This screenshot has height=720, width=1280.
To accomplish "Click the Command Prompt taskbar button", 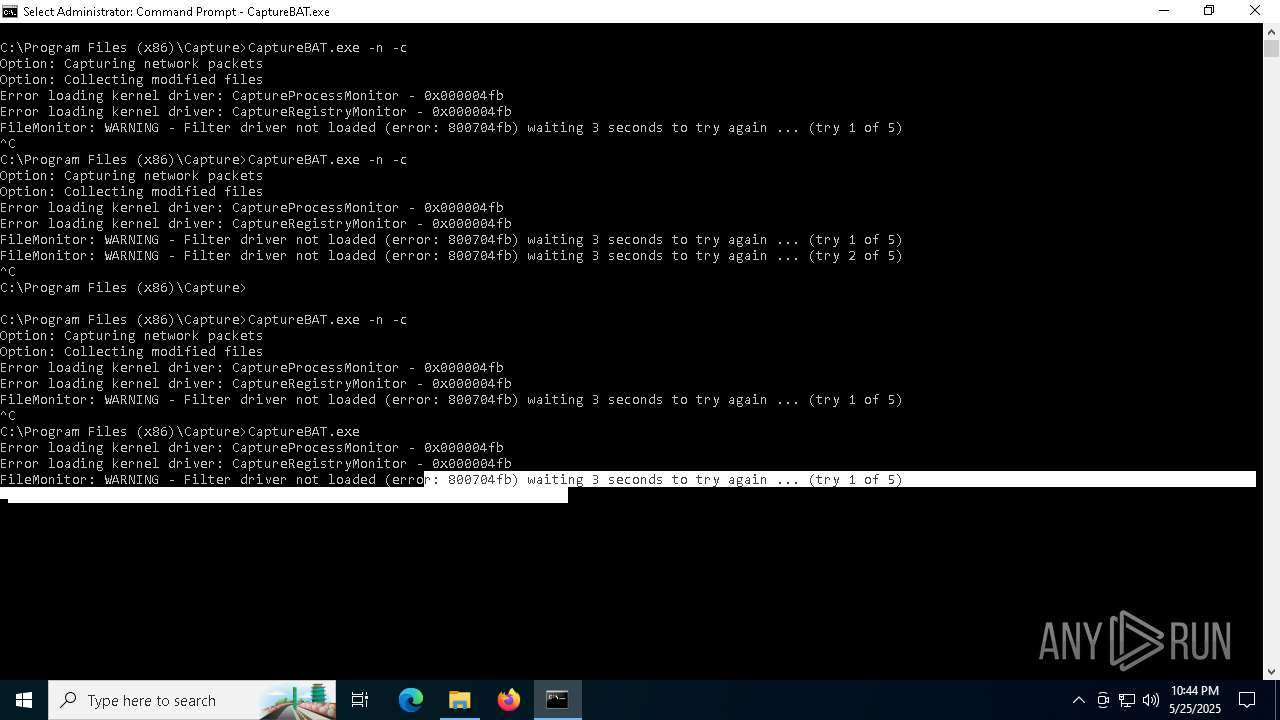I will [557, 700].
